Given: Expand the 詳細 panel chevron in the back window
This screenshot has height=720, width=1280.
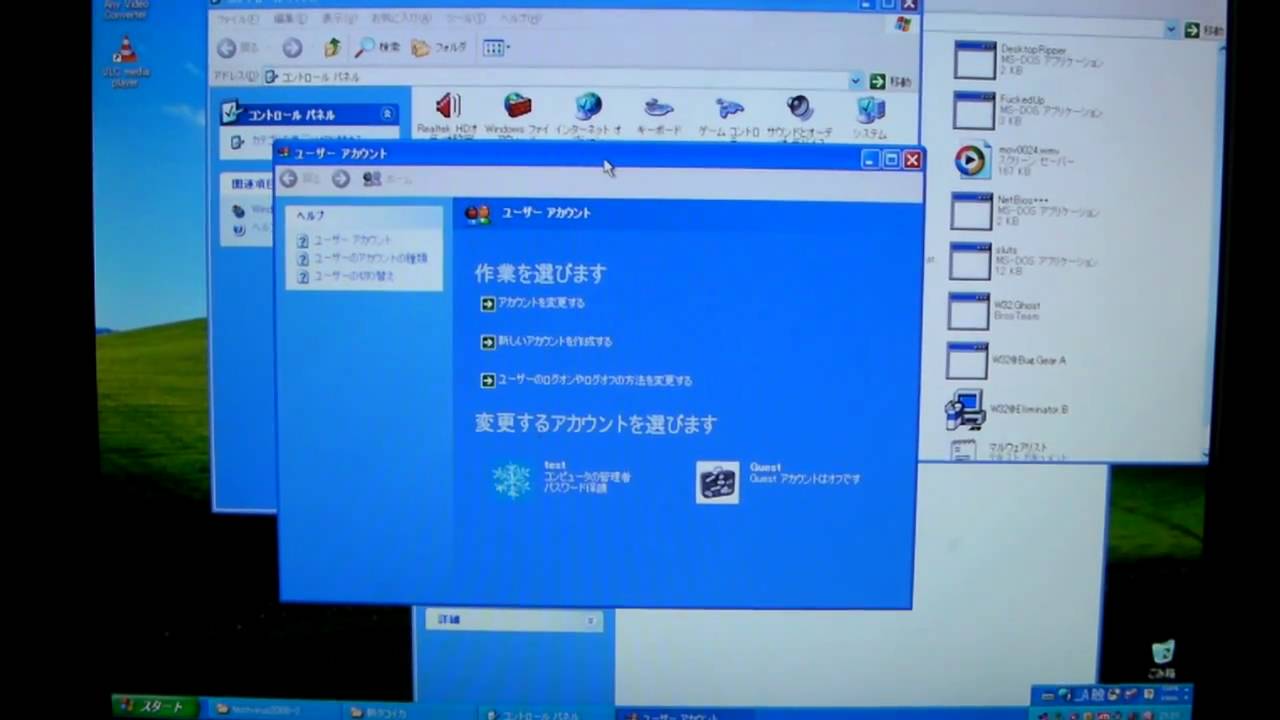Looking at the screenshot, I should click(x=590, y=621).
